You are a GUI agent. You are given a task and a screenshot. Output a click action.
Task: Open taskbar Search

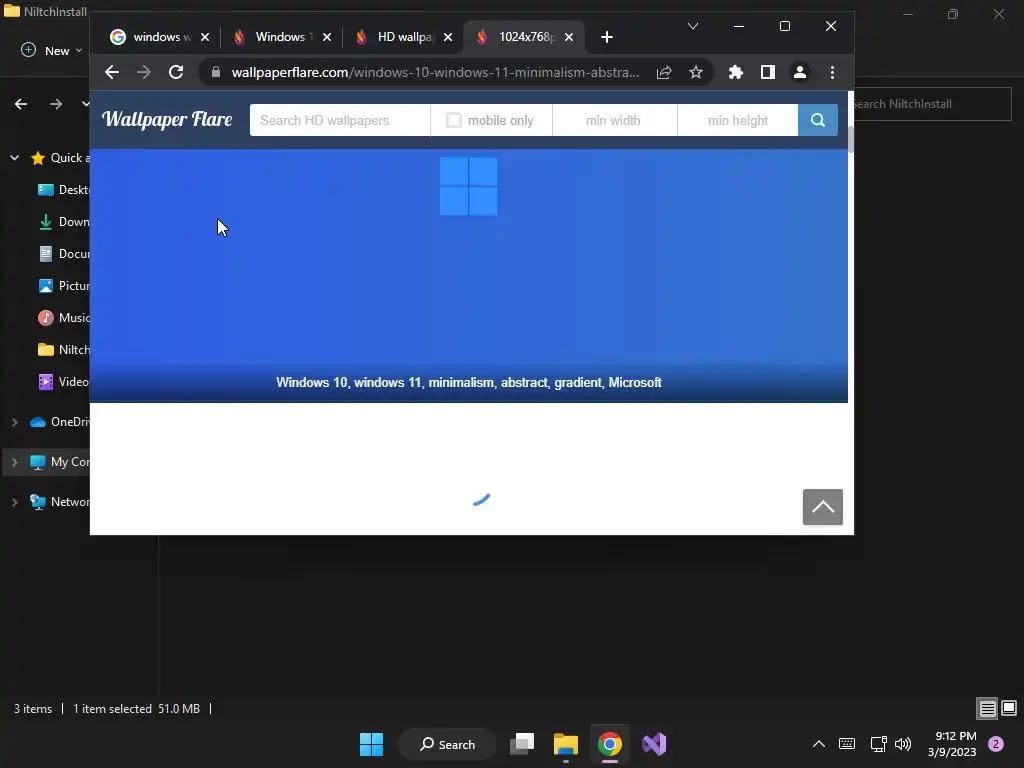tap(448, 744)
